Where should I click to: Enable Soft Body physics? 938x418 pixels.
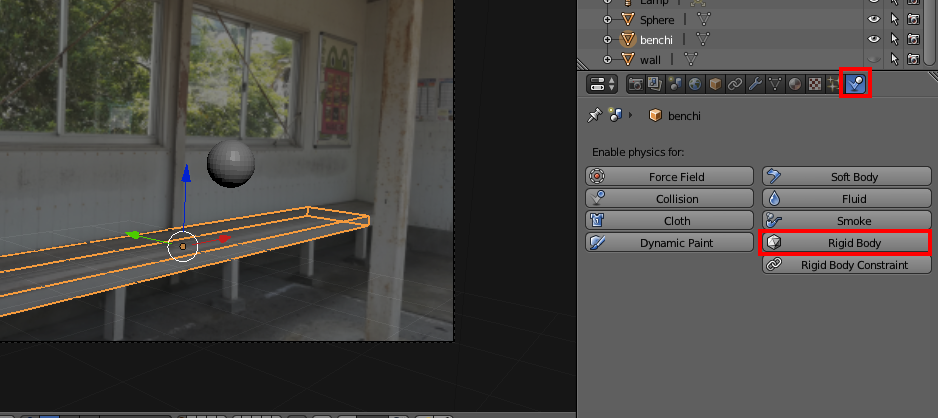tap(846, 176)
